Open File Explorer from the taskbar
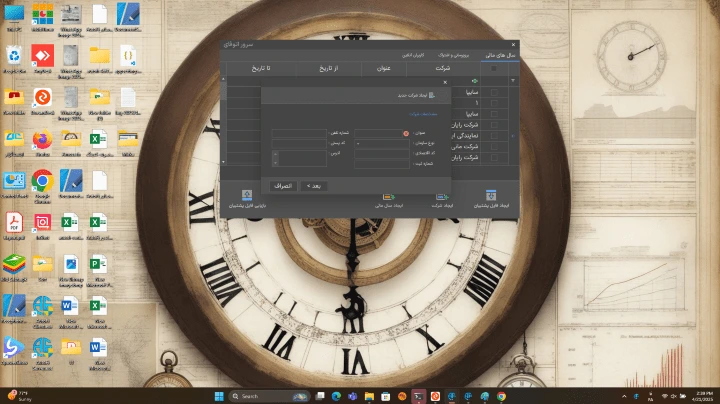The height and width of the screenshot is (404, 720). (x=369, y=396)
